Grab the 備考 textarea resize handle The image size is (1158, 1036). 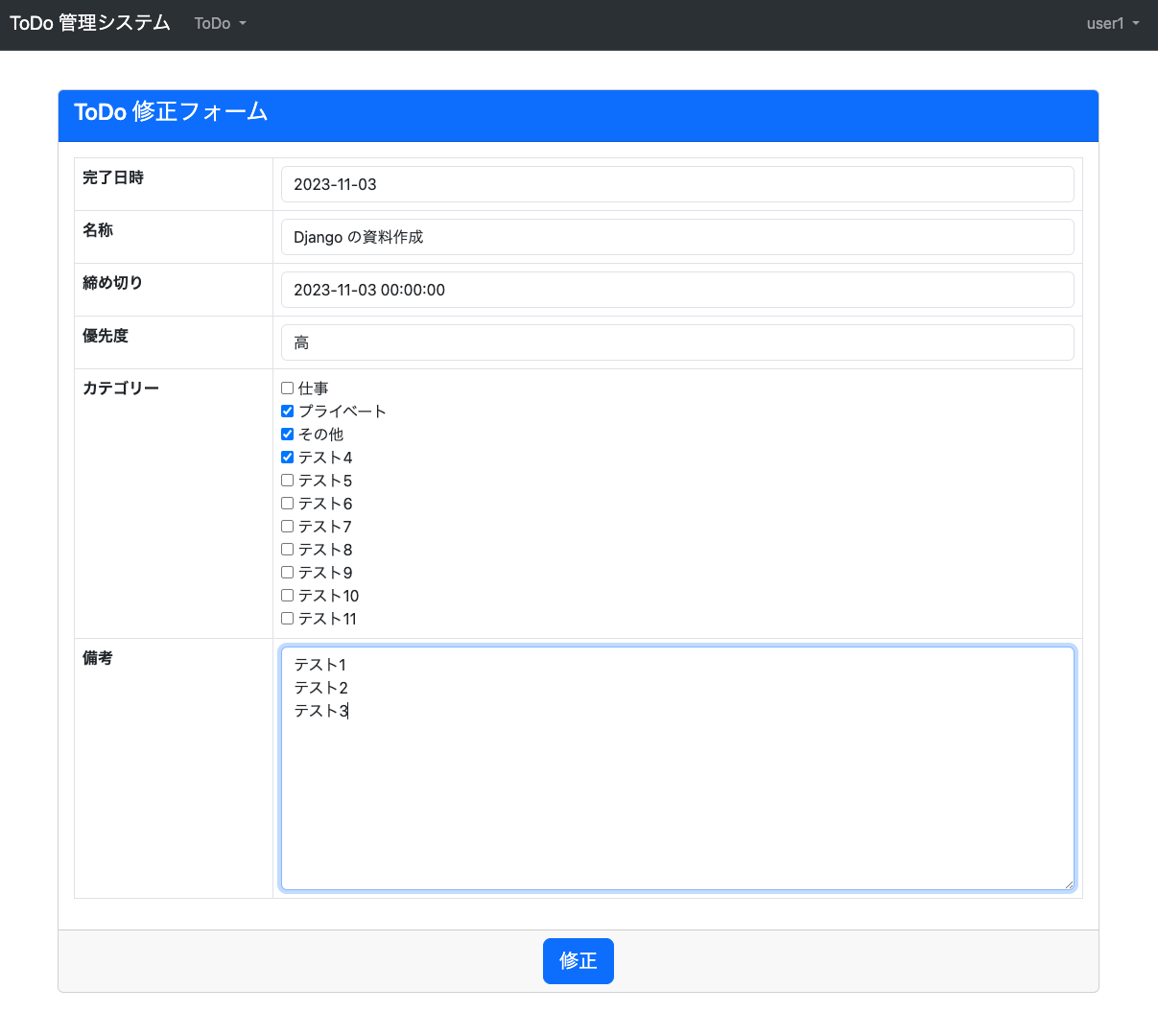[x=1068, y=884]
